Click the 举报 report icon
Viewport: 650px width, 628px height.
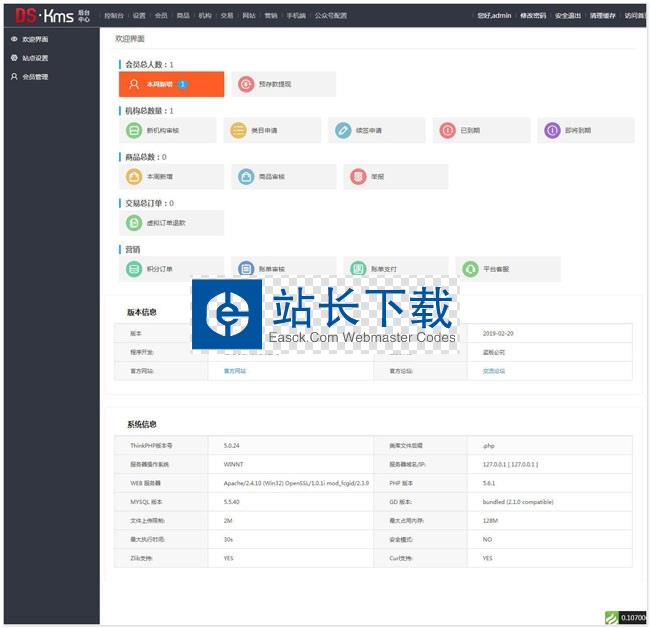coord(359,177)
